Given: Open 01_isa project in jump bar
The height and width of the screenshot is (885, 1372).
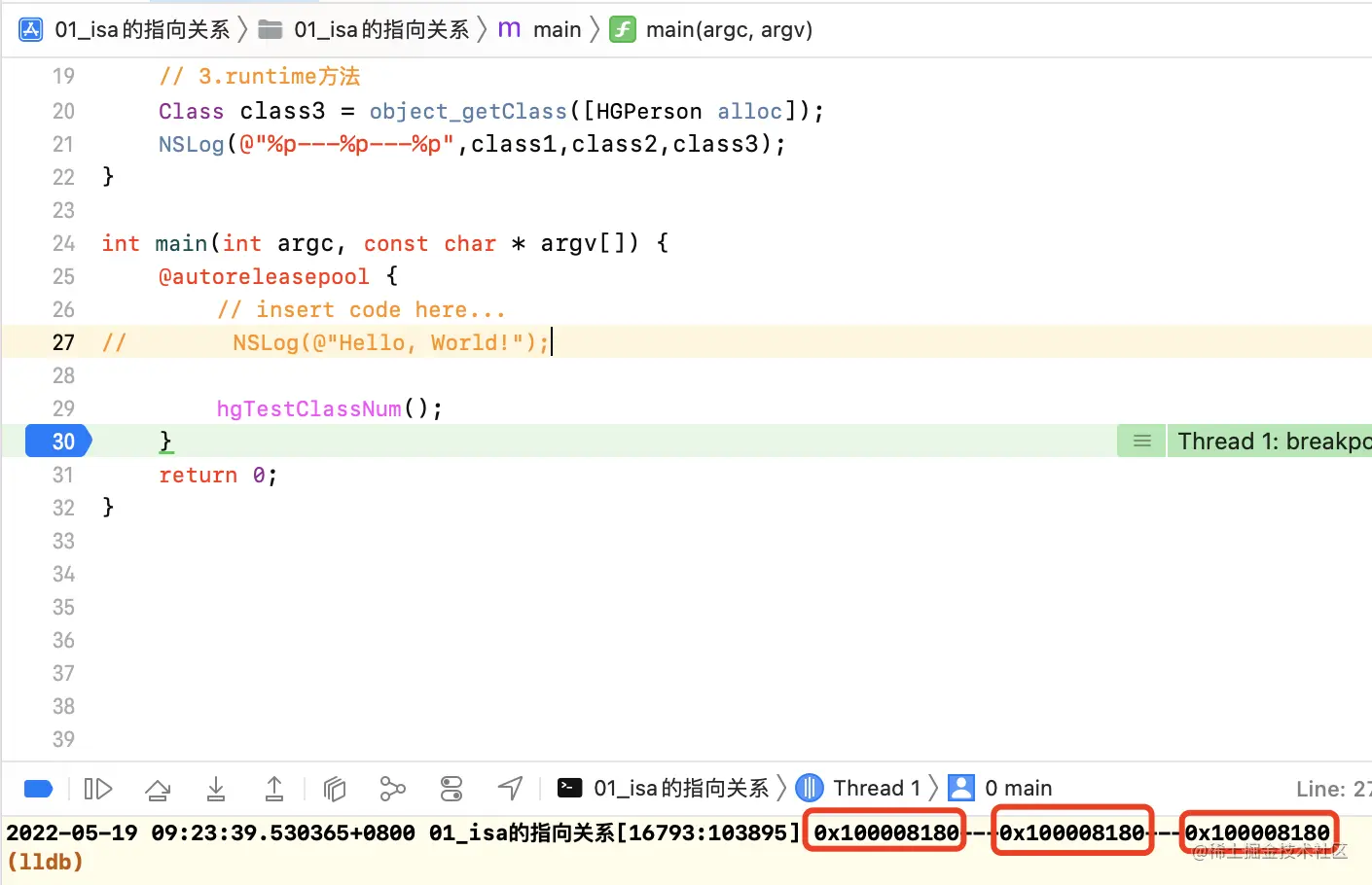Looking at the screenshot, I should click(142, 29).
